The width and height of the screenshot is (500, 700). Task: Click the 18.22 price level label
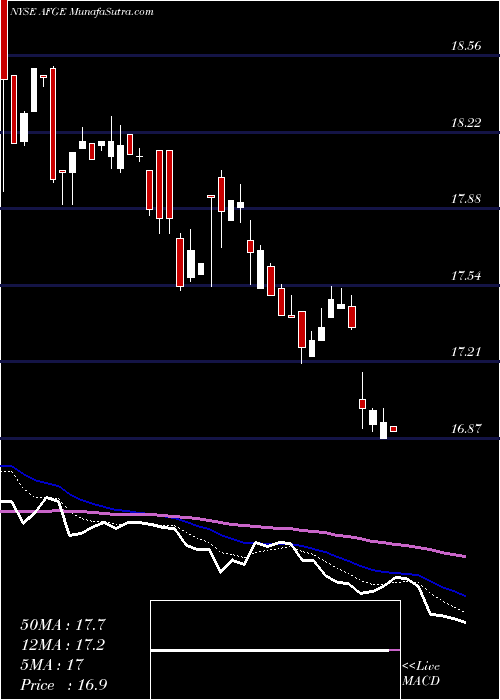pyautogui.click(x=466, y=122)
